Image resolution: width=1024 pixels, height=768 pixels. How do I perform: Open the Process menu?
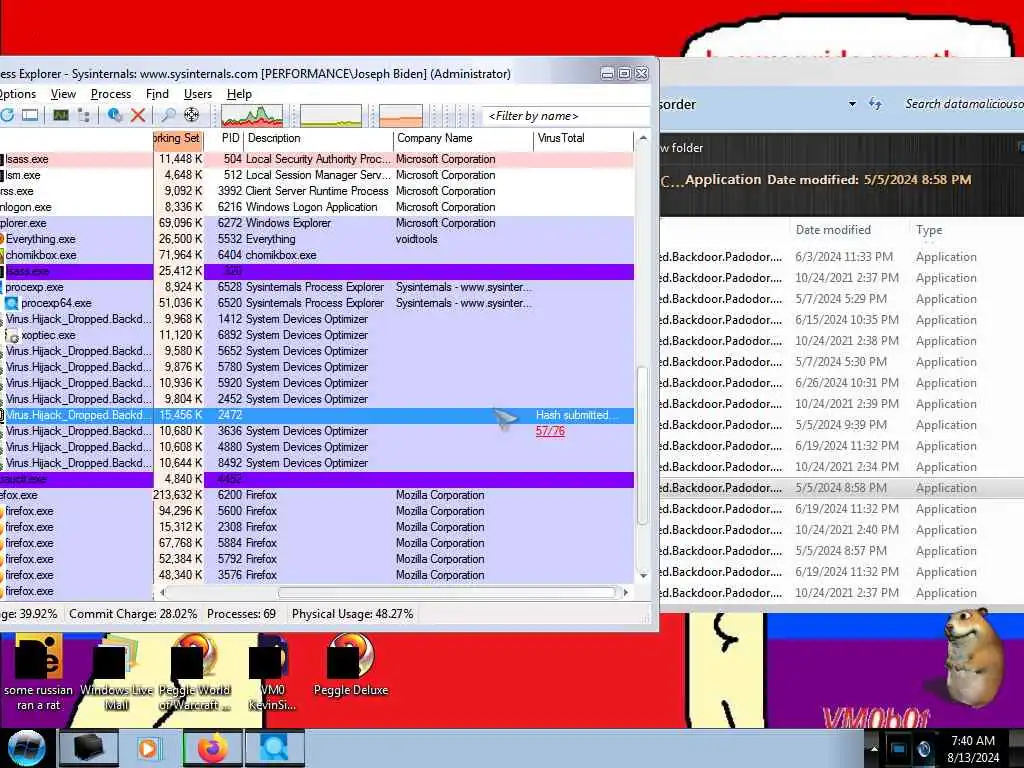pos(111,94)
